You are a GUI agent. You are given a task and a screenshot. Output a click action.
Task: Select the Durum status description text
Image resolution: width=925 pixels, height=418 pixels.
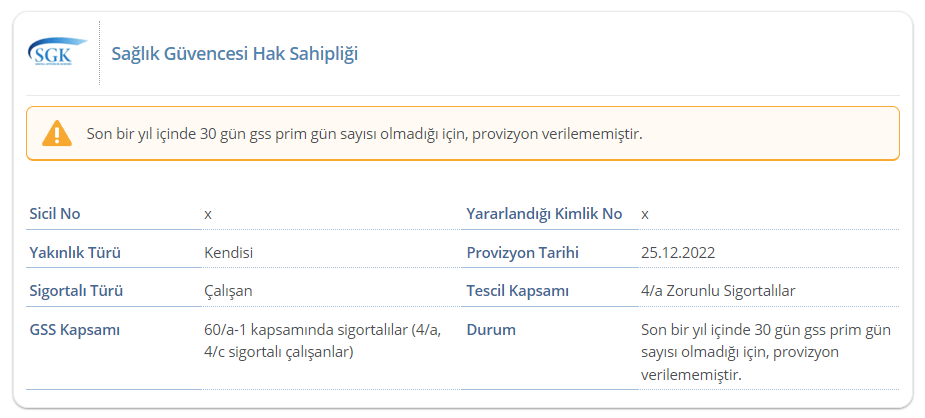point(766,353)
